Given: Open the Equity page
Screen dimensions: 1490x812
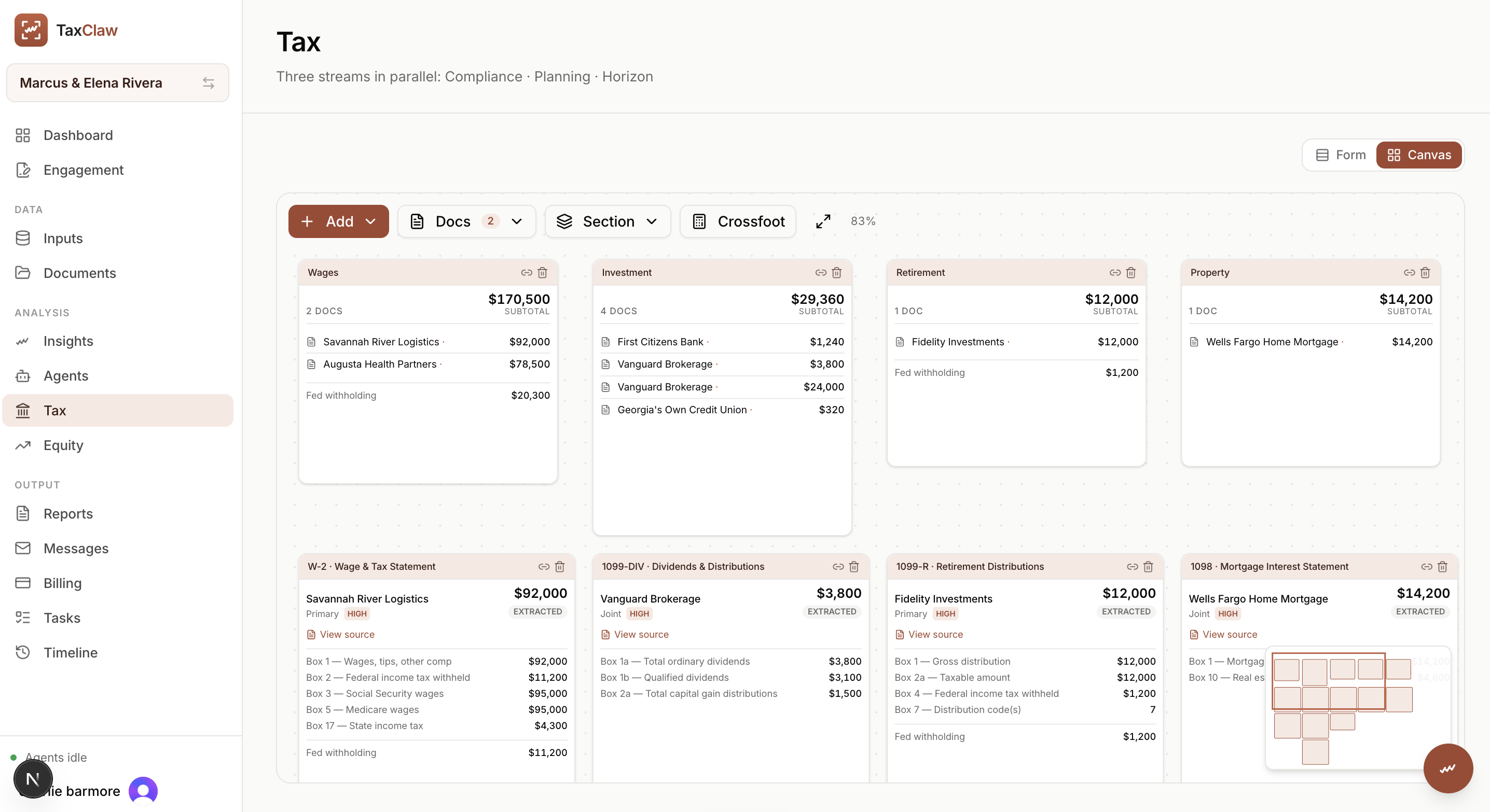Looking at the screenshot, I should pos(118,445).
